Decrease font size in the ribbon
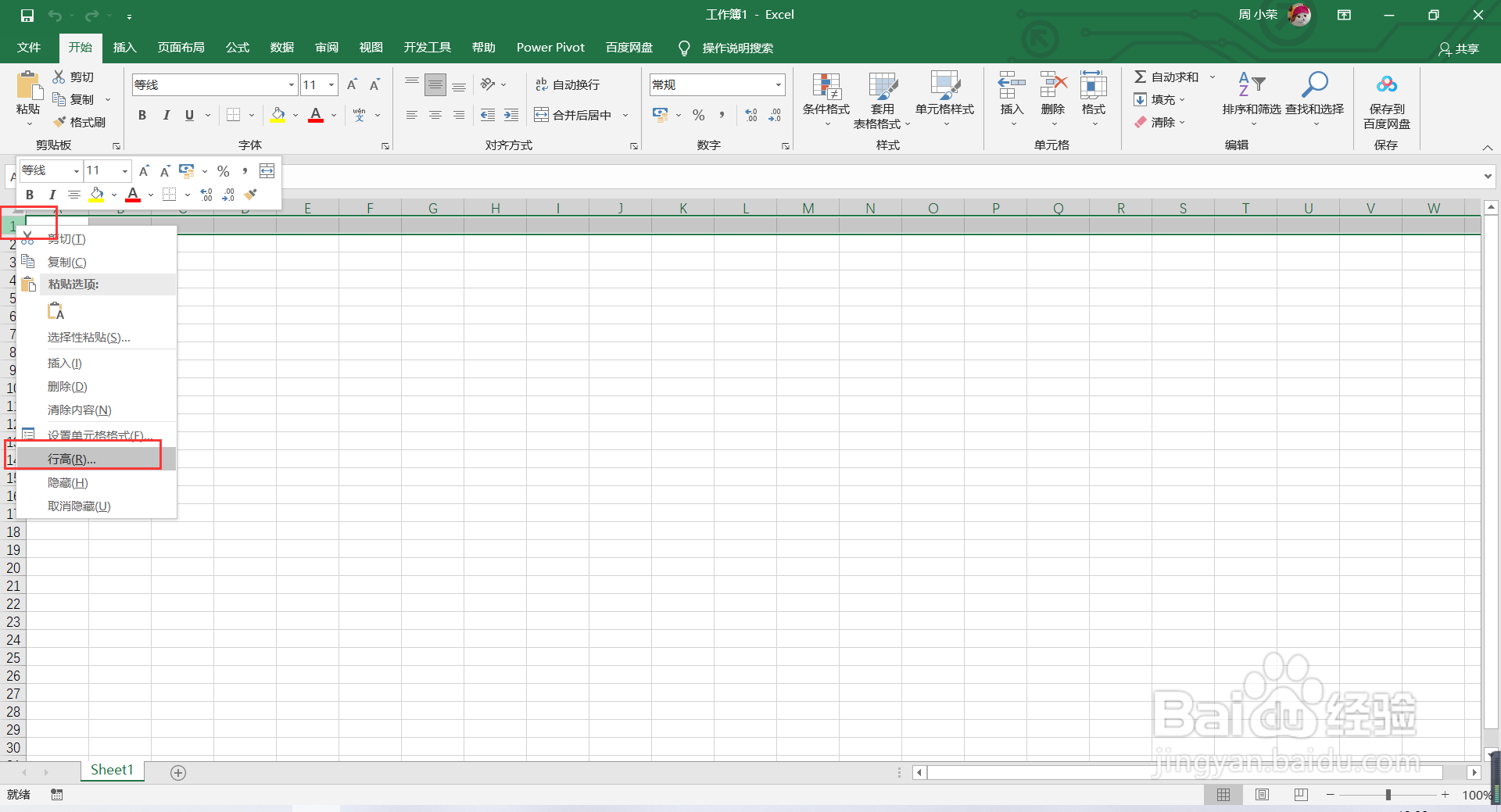The width and height of the screenshot is (1501, 812). [x=375, y=84]
